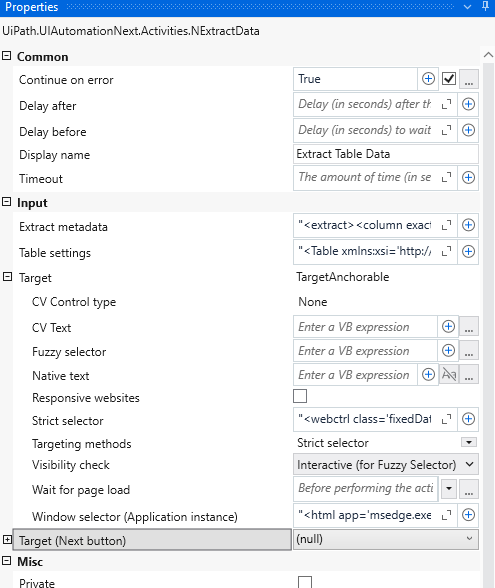Click the ellipsis button for Fuzzy selector
This screenshot has width=495, height=588.
click(x=469, y=350)
